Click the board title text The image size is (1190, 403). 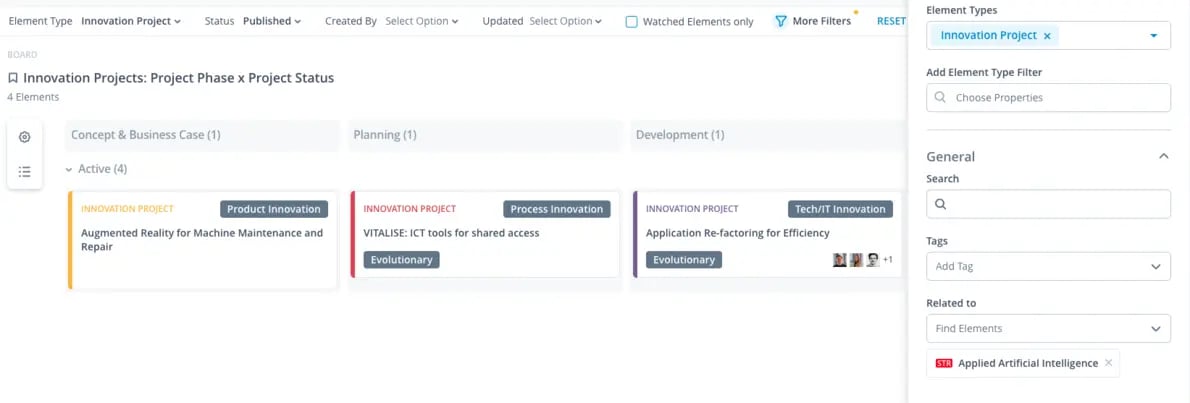pos(178,77)
